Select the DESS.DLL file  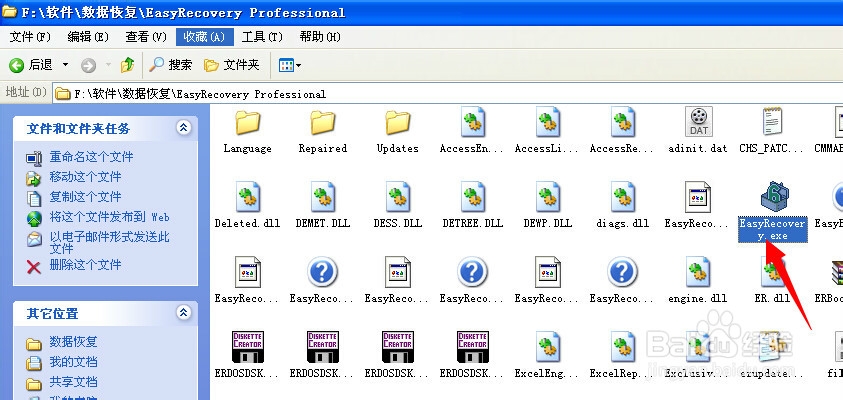click(x=398, y=206)
